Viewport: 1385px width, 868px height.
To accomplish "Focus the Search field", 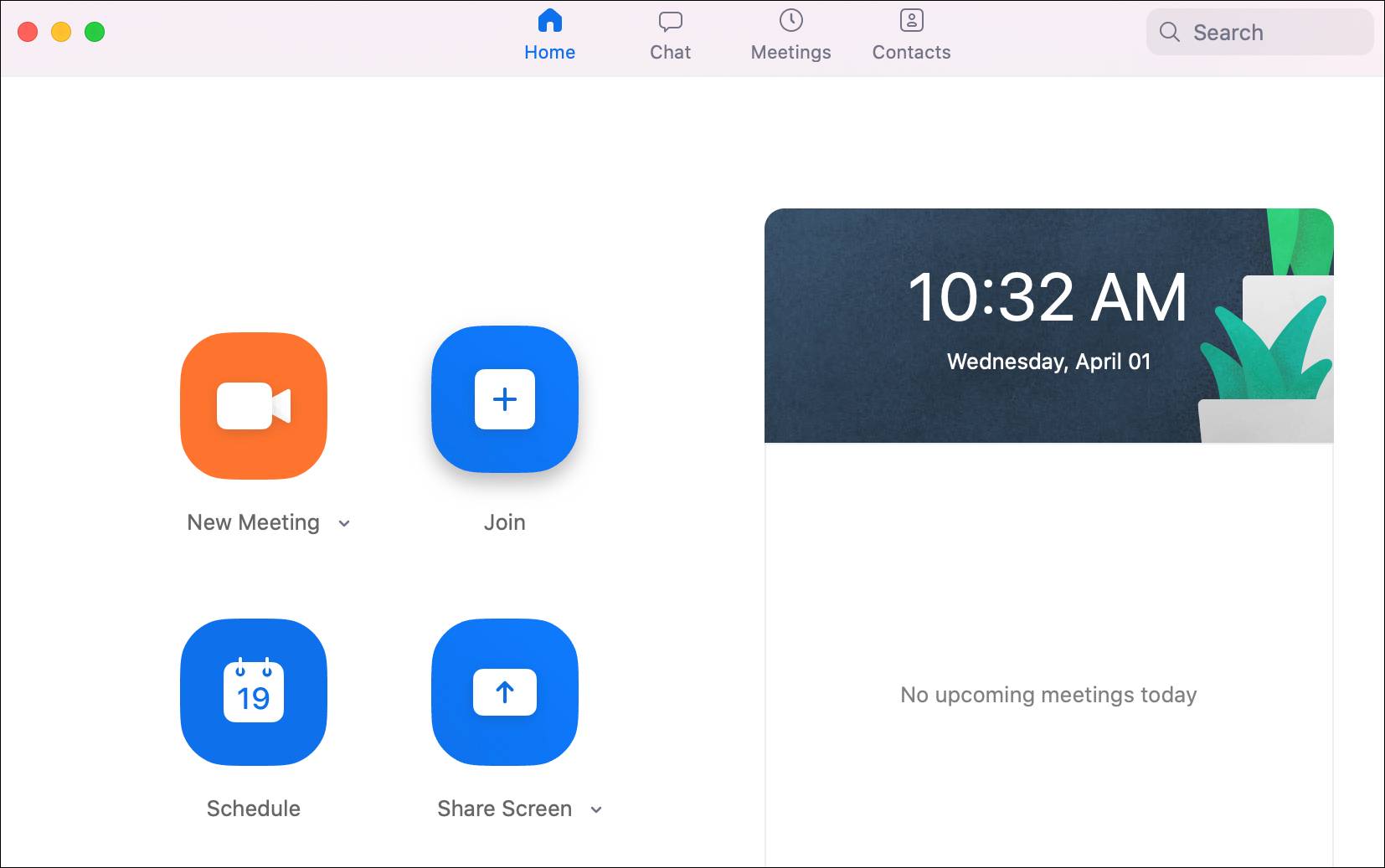I will point(1259,32).
